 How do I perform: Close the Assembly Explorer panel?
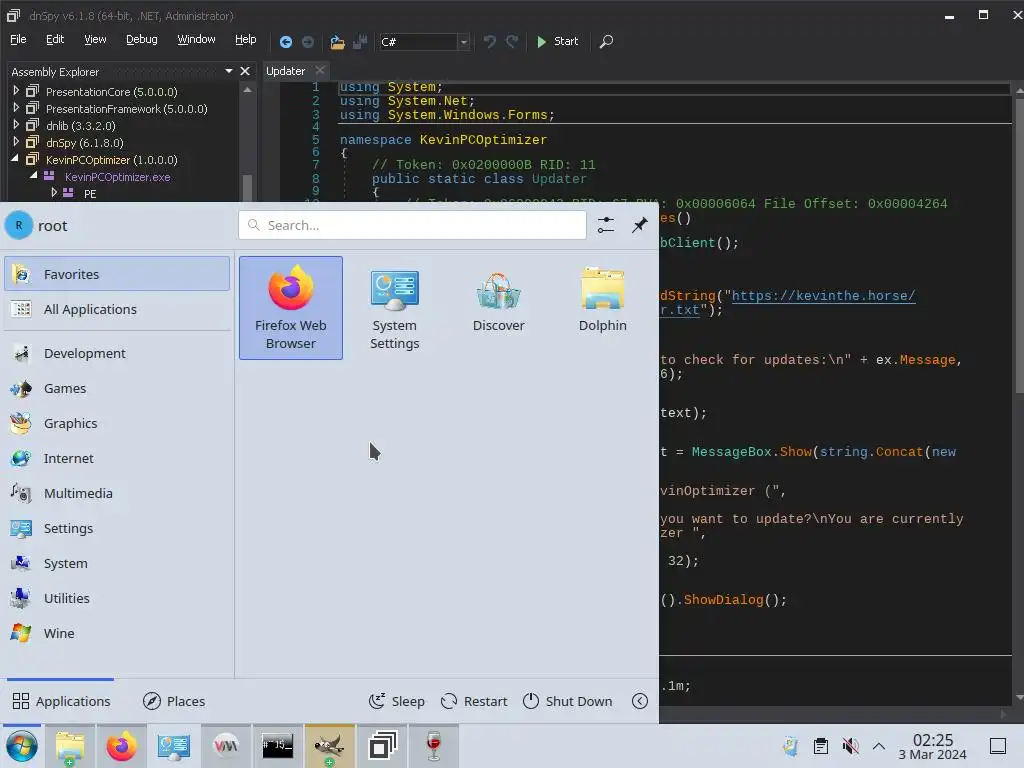point(245,71)
